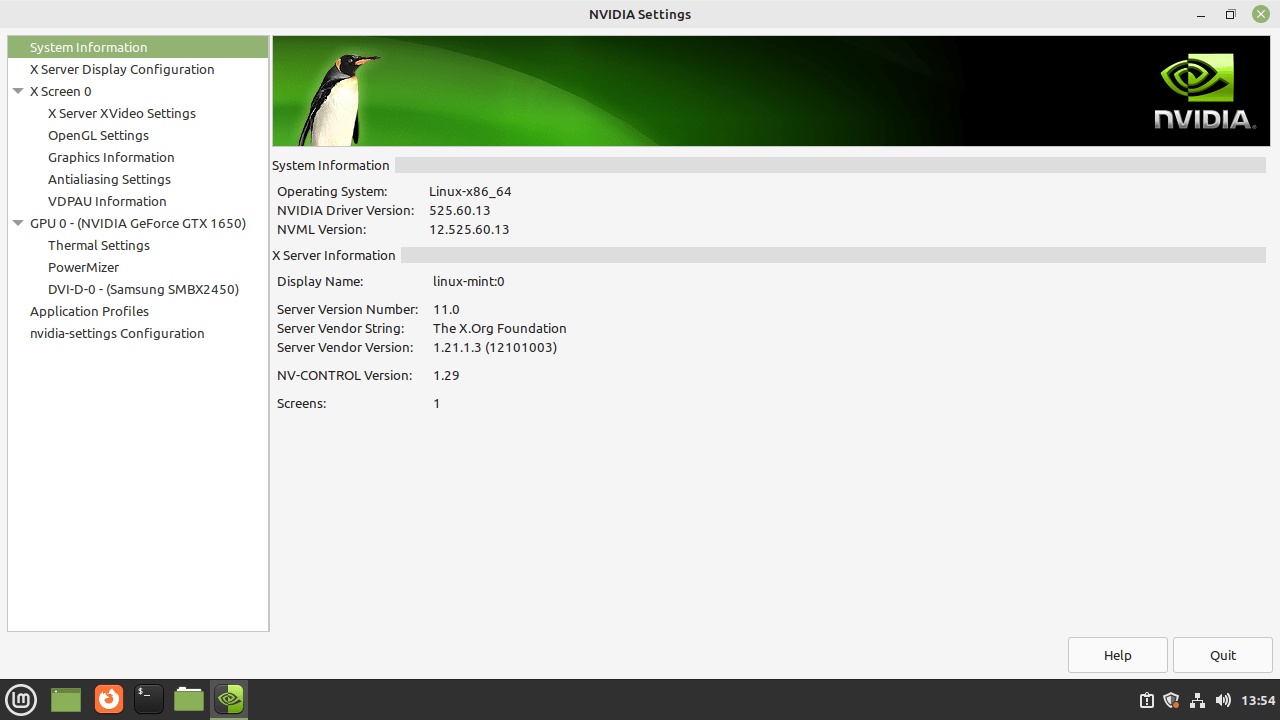
Task: Open the Linux Mint start menu
Action: click(21, 699)
